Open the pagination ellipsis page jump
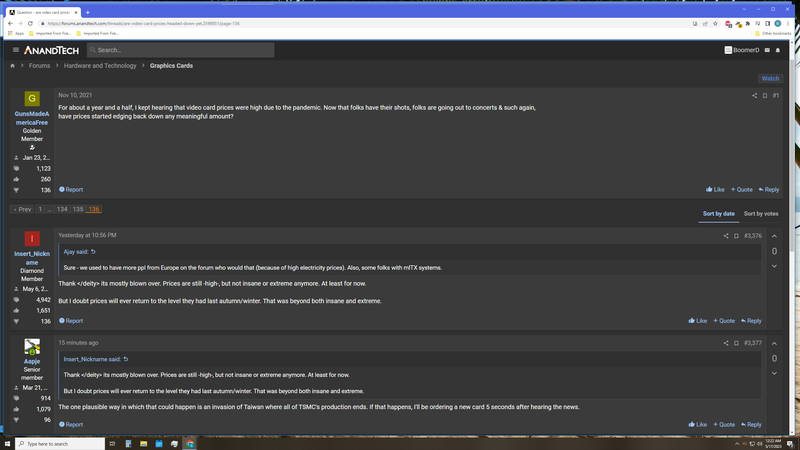The height and width of the screenshot is (450, 800). [49, 209]
